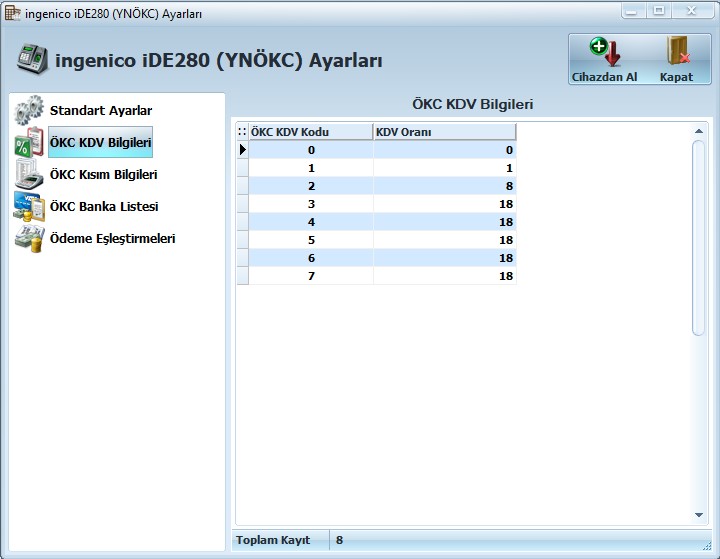Screen dimensions: 720x559
Task: Open the Ödeme Eşleştirmeleri section
Action: click(112, 239)
